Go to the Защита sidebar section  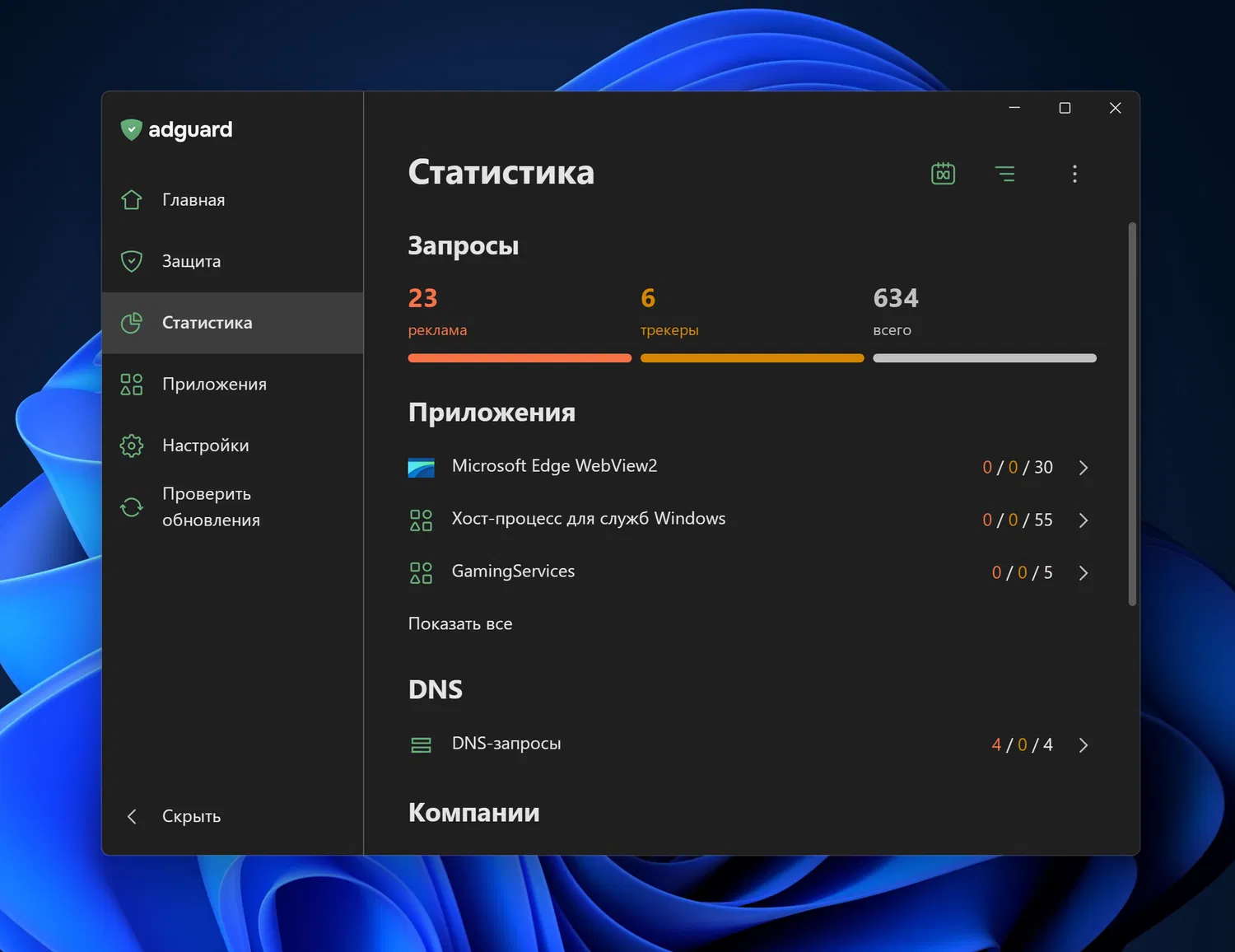point(233,261)
